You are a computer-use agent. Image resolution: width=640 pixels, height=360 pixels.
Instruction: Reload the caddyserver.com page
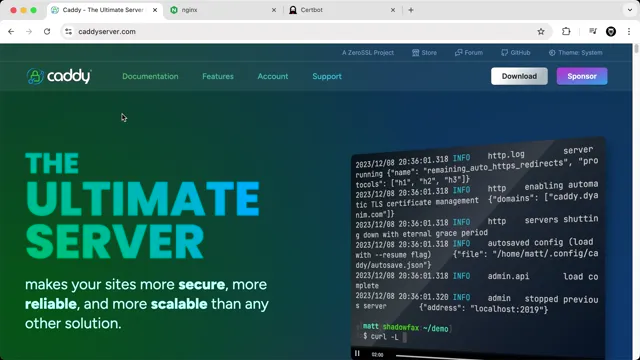click(x=47, y=31)
